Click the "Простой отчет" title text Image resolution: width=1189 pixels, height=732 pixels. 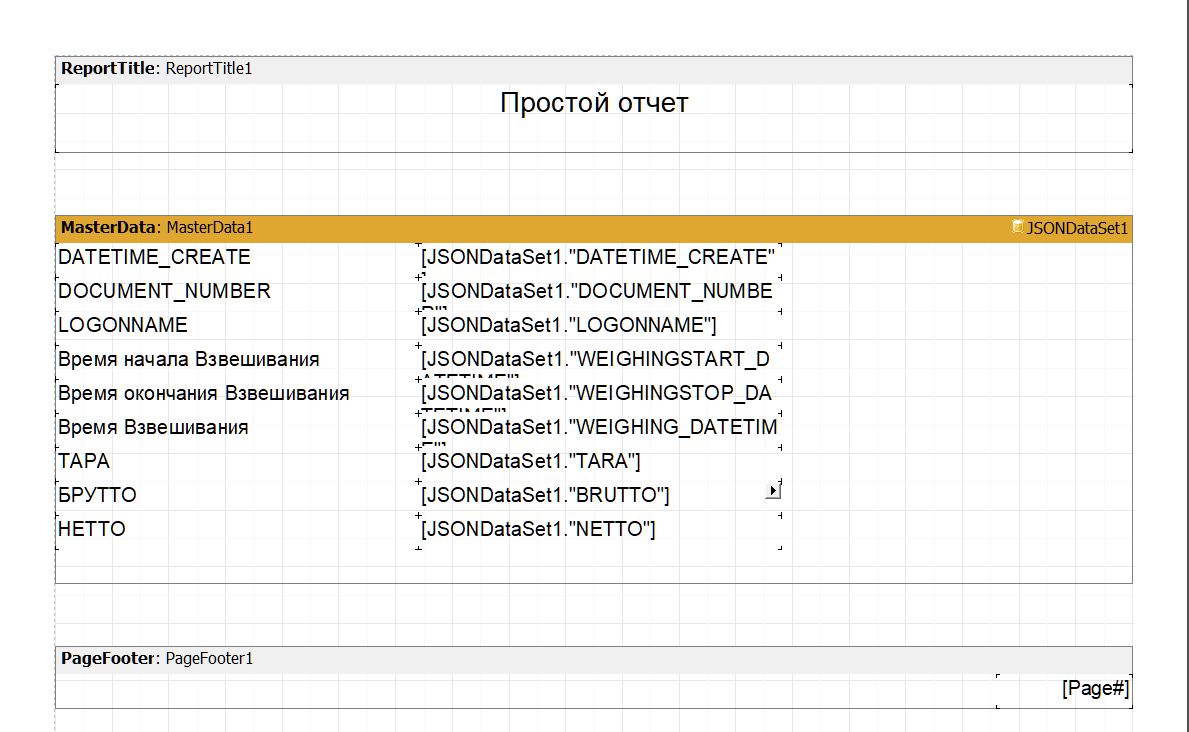(x=594, y=103)
